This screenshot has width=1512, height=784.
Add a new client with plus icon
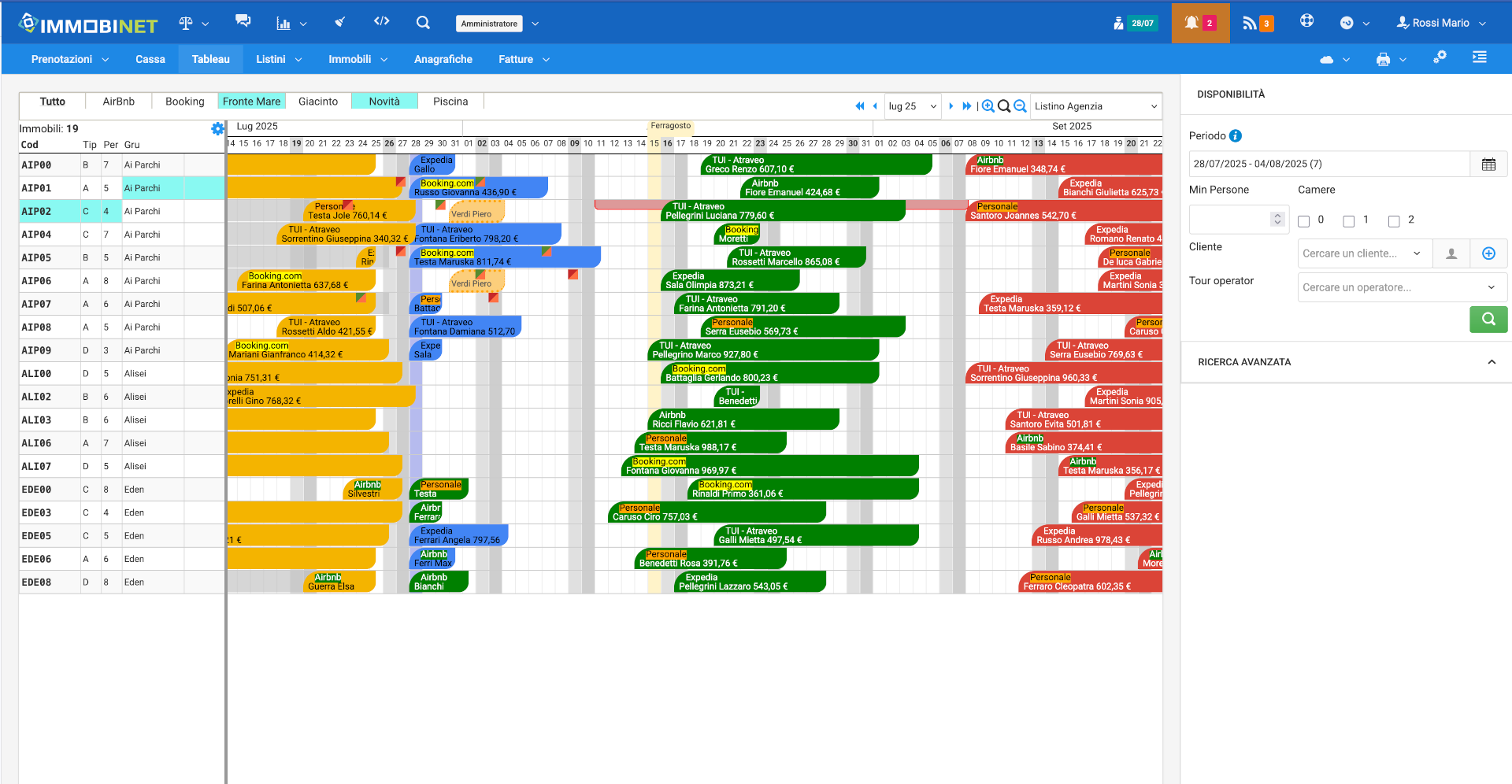[x=1488, y=253]
